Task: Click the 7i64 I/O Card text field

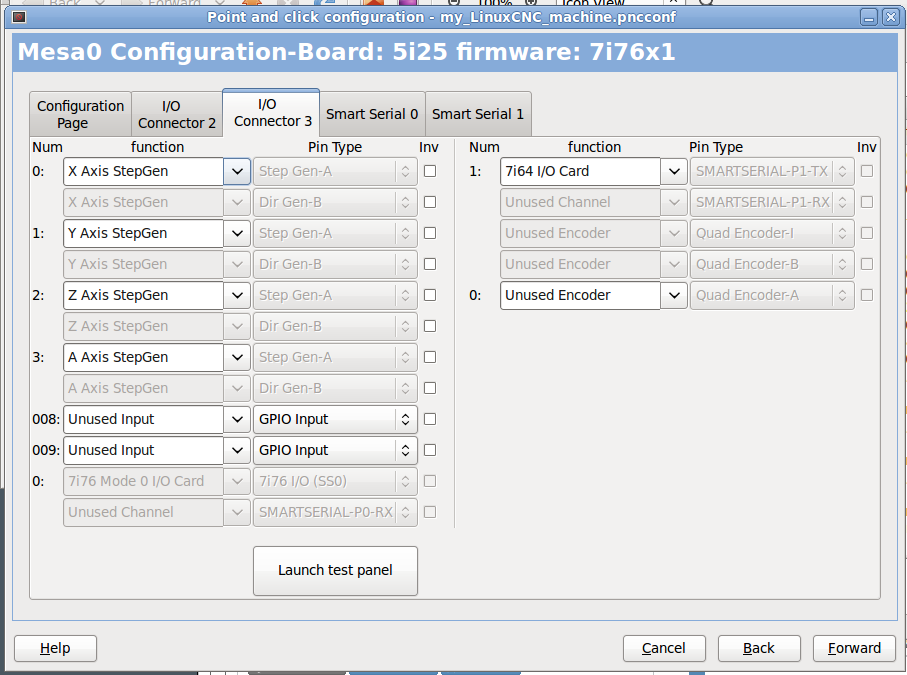Action: (580, 171)
